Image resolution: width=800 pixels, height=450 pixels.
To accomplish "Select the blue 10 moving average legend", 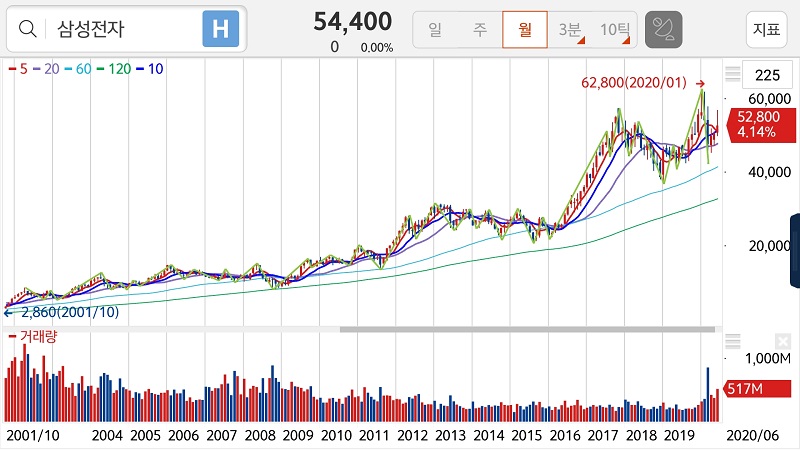I will click(150, 69).
